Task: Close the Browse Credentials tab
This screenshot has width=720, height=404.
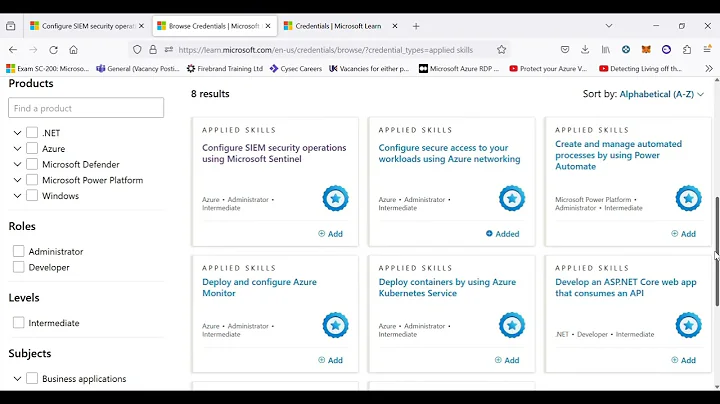Action: tap(268, 26)
